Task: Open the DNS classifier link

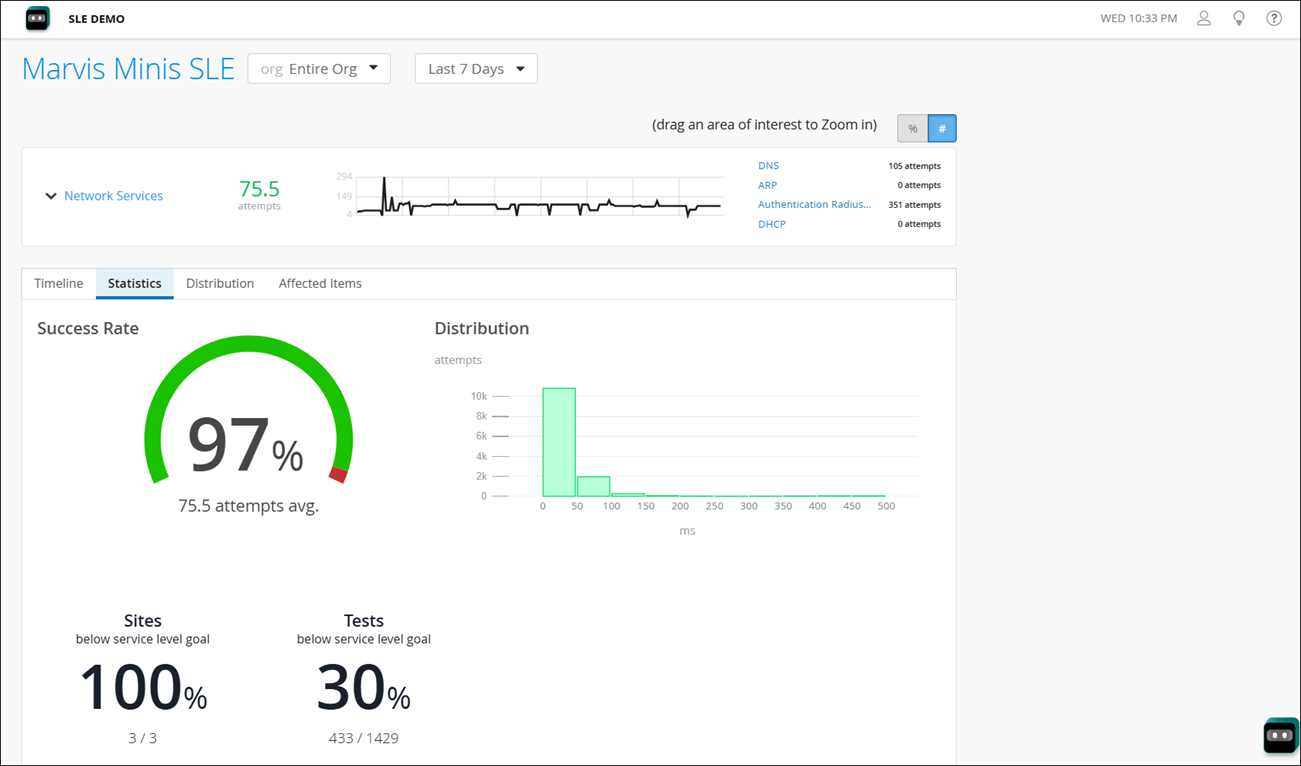Action: [x=766, y=165]
